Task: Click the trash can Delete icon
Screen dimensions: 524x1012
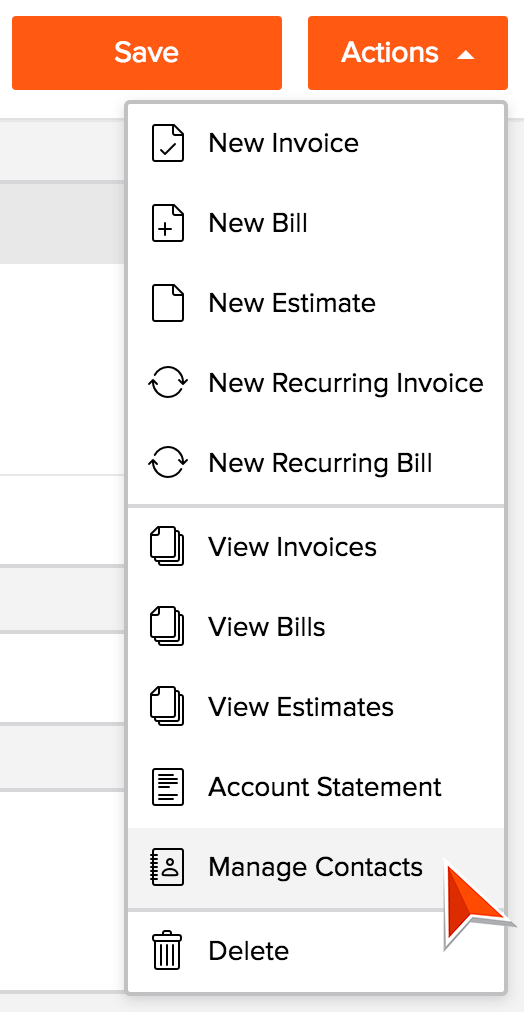Action: (167, 951)
